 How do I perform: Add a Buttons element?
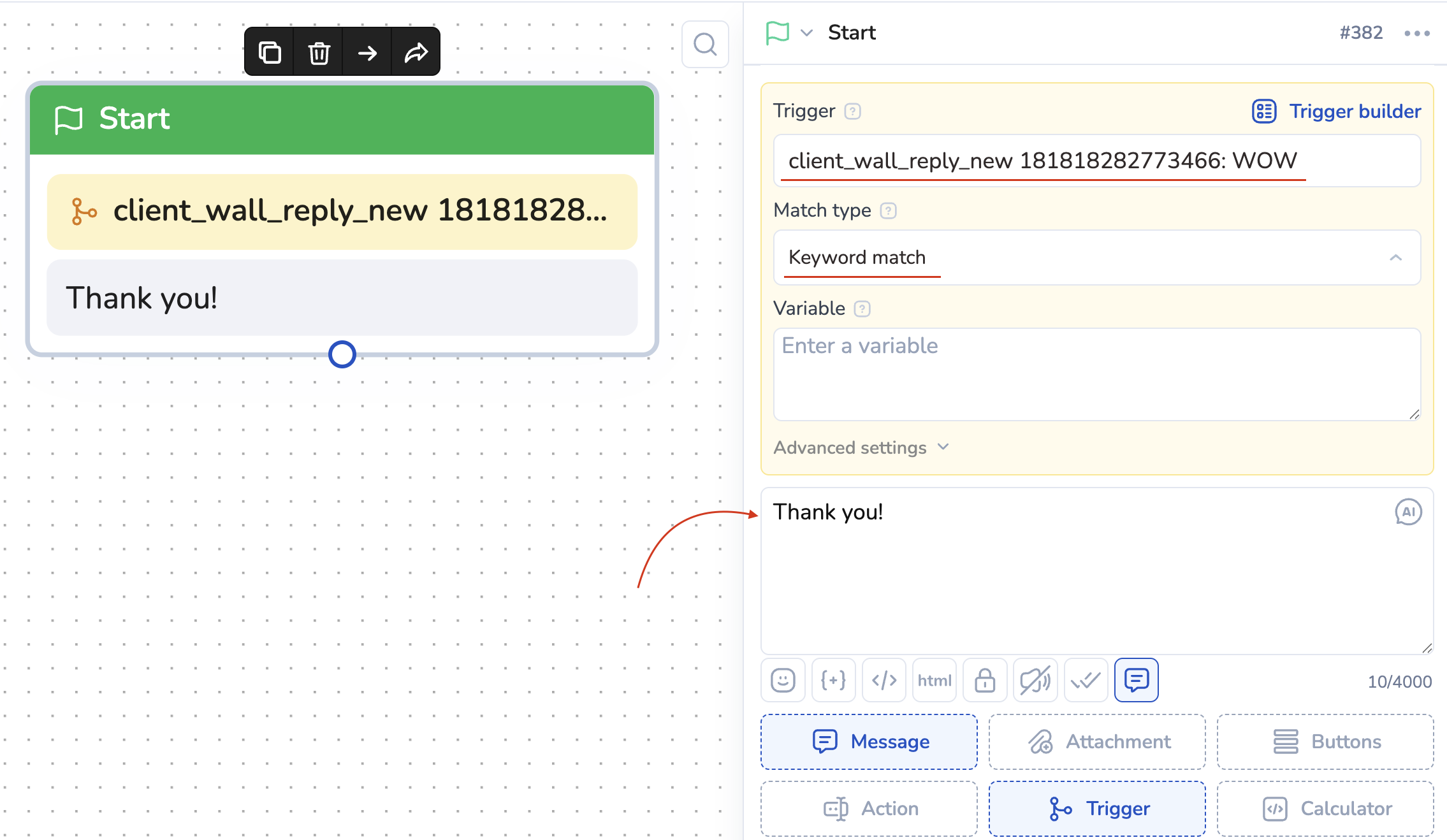tap(1325, 742)
